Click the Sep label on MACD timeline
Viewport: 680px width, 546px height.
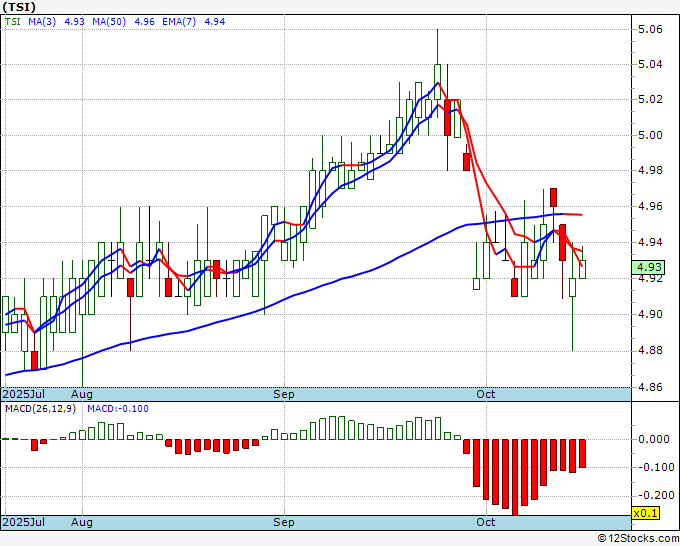(x=284, y=522)
